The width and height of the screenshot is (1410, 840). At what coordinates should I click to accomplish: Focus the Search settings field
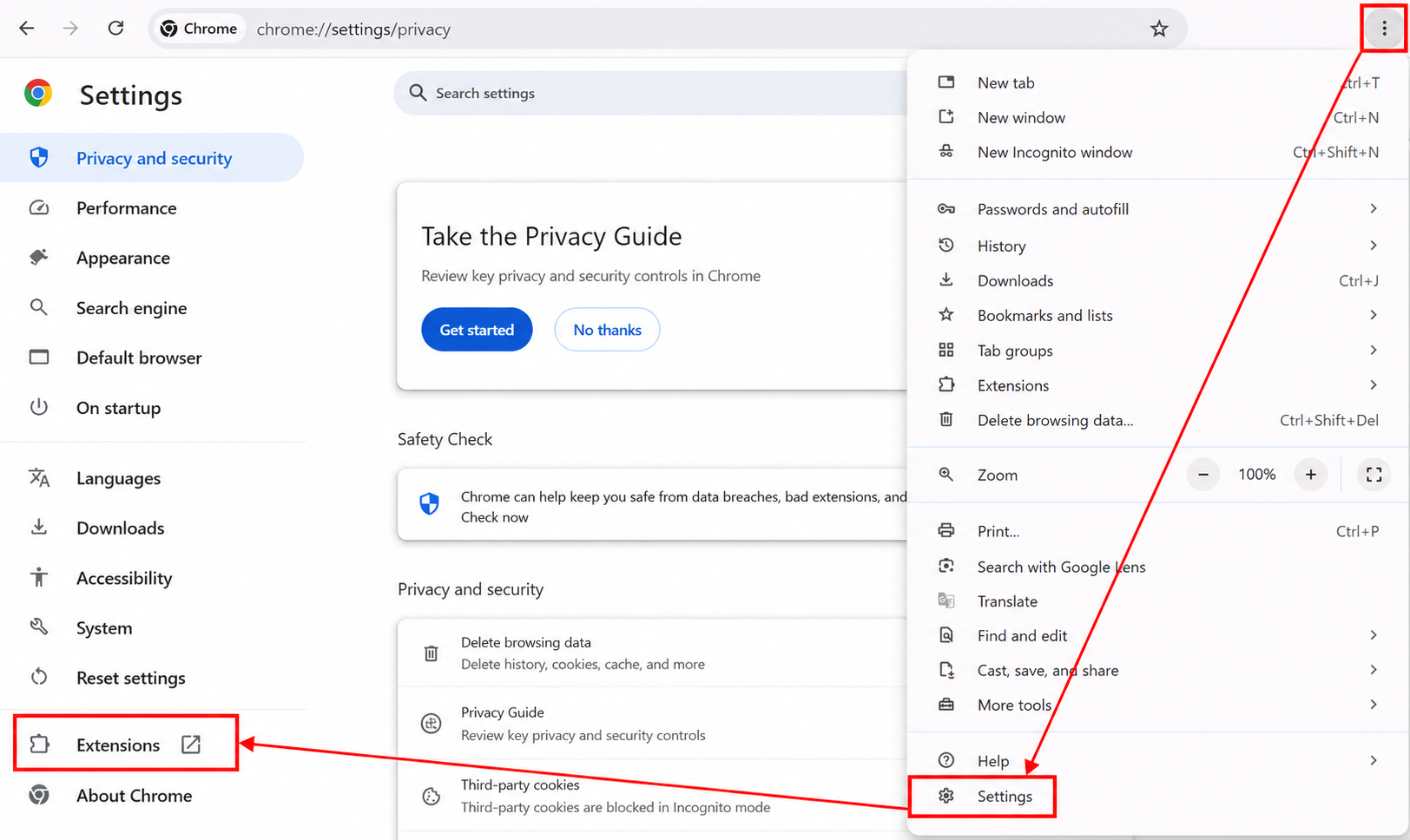coord(651,93)
